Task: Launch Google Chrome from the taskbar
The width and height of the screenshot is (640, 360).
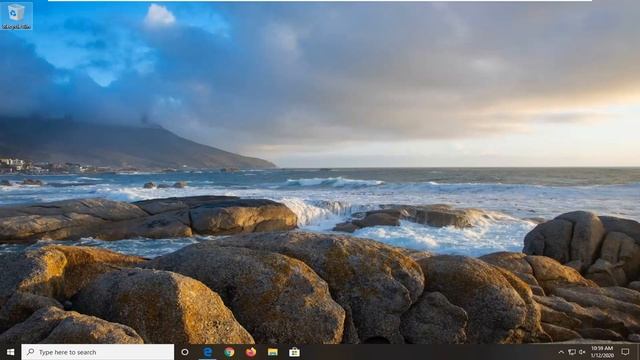Action: pos(229,352)
